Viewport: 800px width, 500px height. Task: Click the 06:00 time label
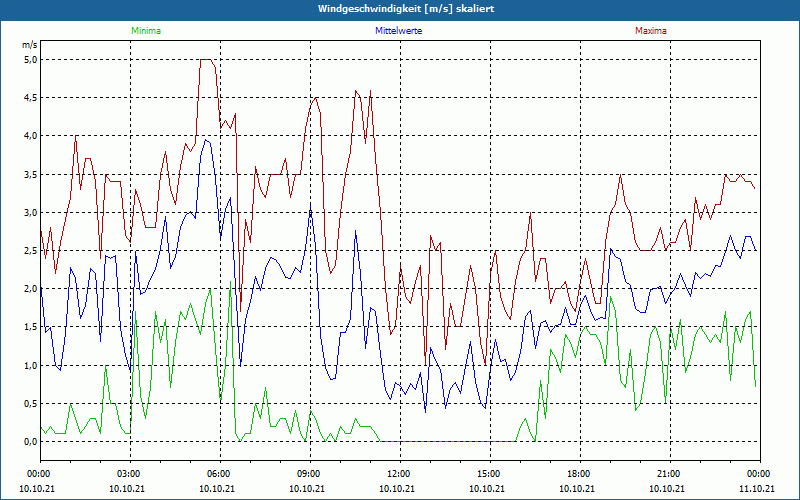click(x=217, y=474)
